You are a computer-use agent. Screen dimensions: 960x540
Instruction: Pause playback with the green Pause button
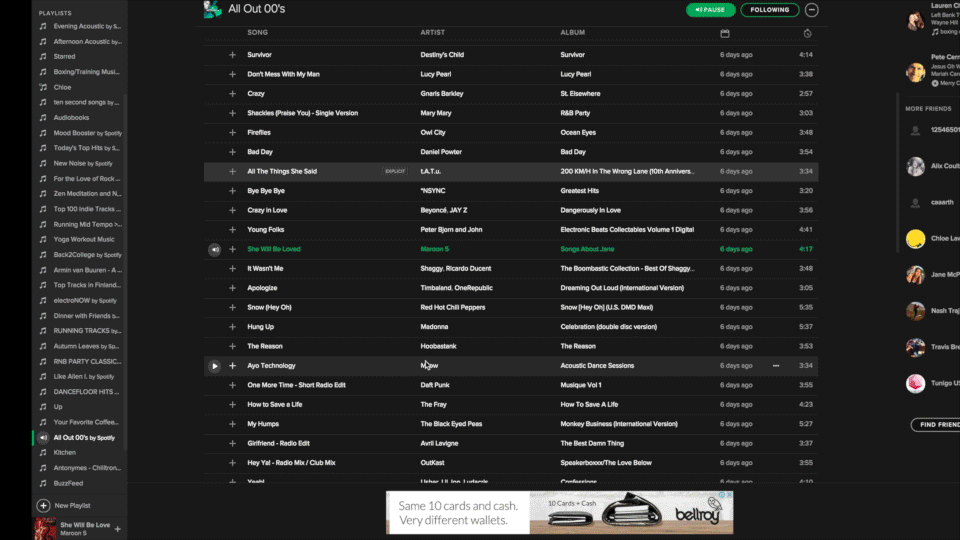[710, 10]
